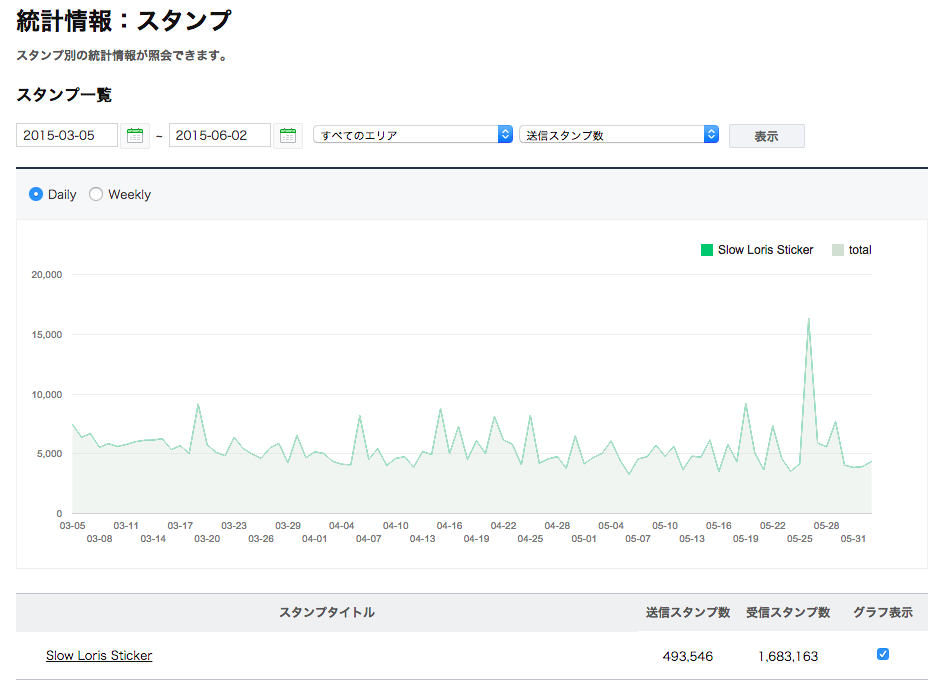The height and width of the screenshot is (687, 945).
Task: Toggle the Slow Loris Sticker legend swatch
Action: [x=707, y=250]
